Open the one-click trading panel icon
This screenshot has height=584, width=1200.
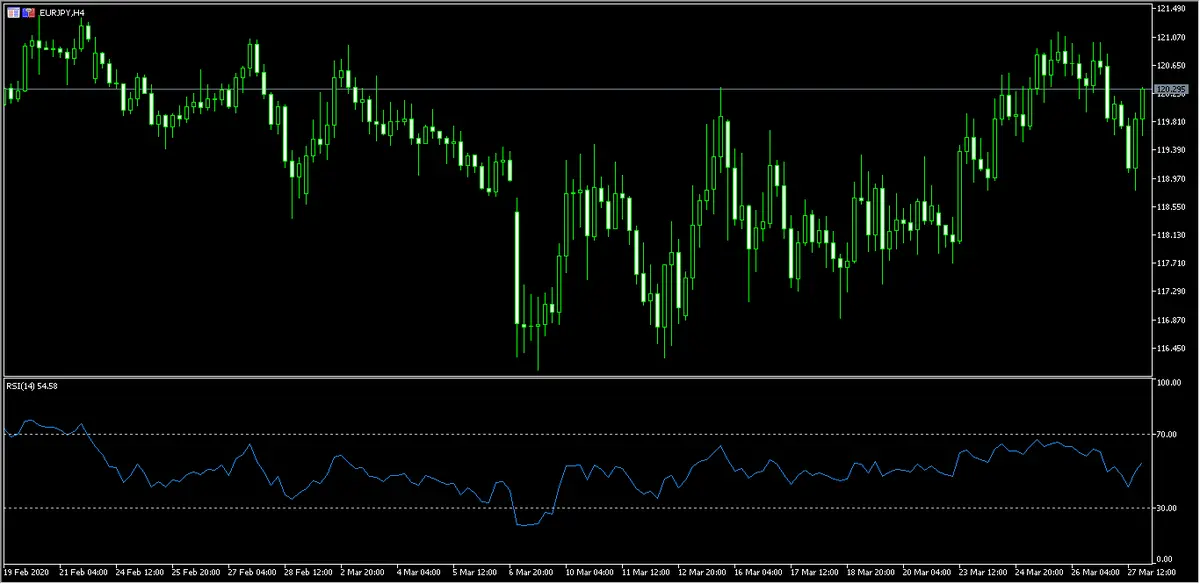(x=12, y=12)
